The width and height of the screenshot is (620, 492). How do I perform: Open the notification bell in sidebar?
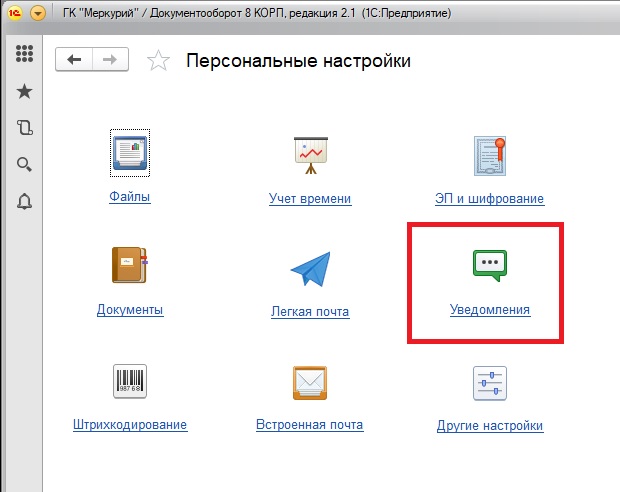click(25, 201)
